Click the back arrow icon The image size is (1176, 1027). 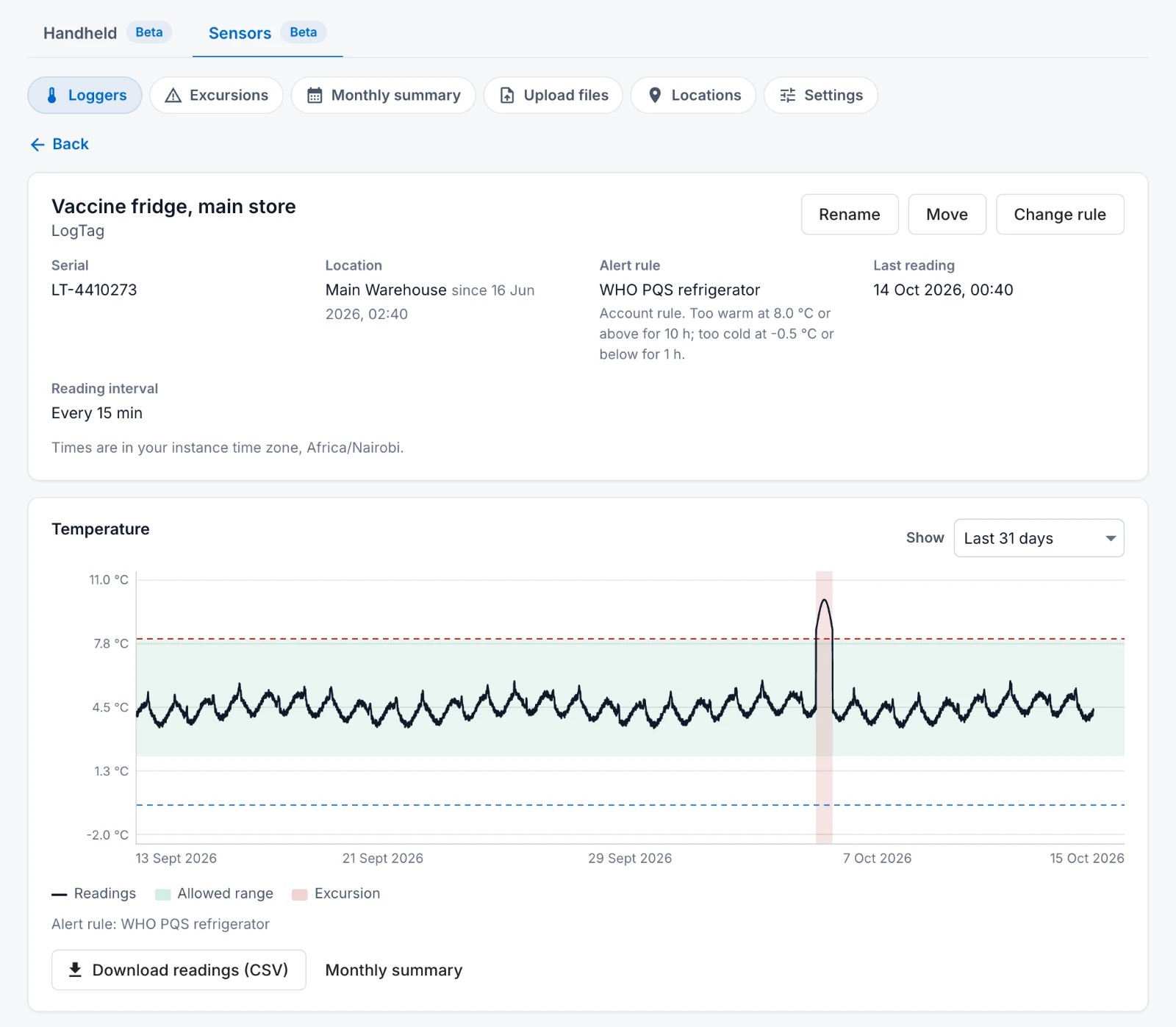pyautogui.click(x=37, y=145)
